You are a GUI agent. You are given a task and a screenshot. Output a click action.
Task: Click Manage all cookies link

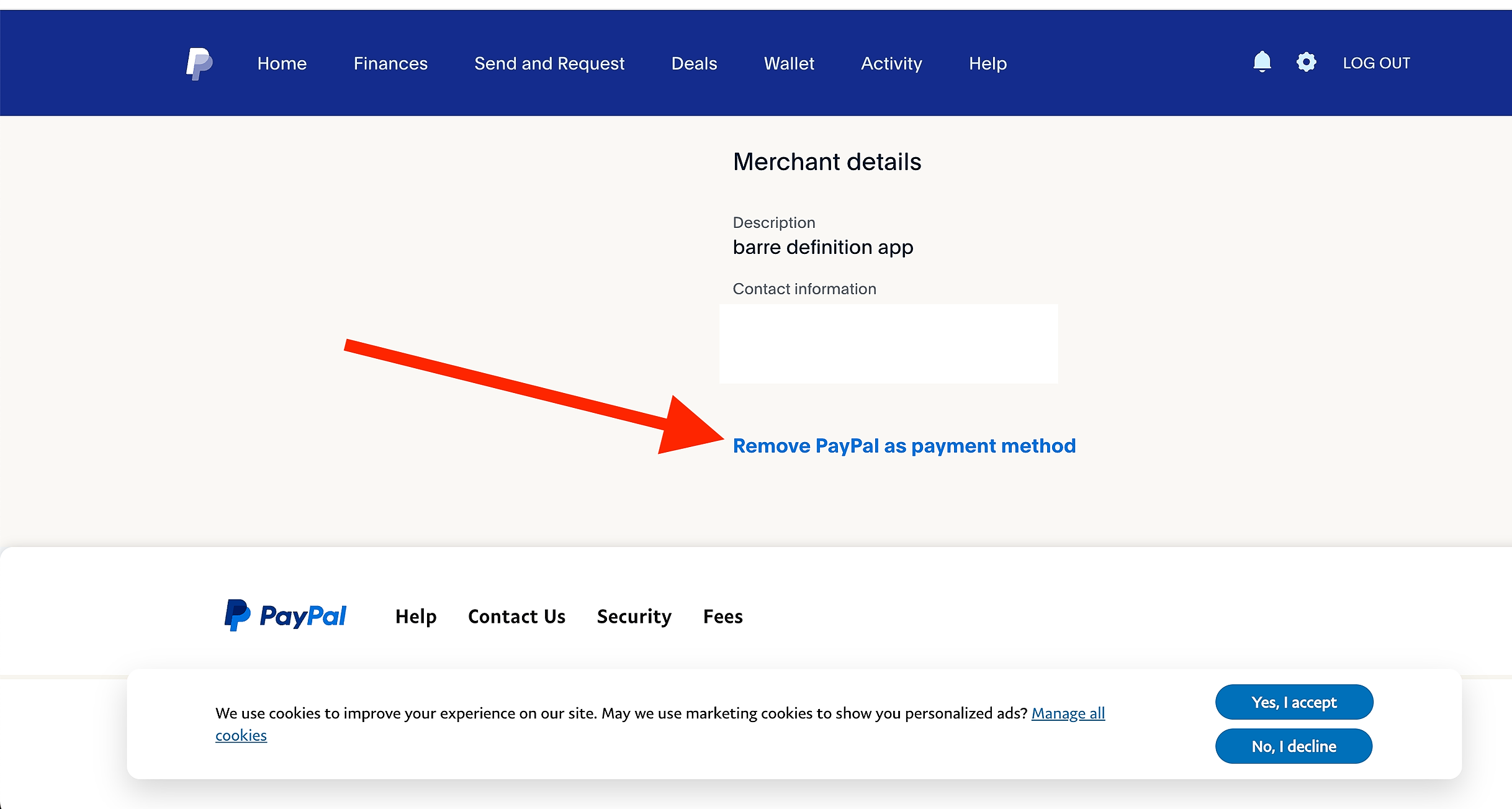pos(1068,713)
